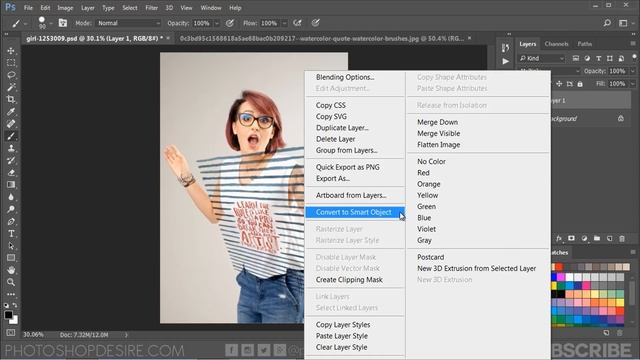Select the Brush tool in toolbox

[11, 136]
